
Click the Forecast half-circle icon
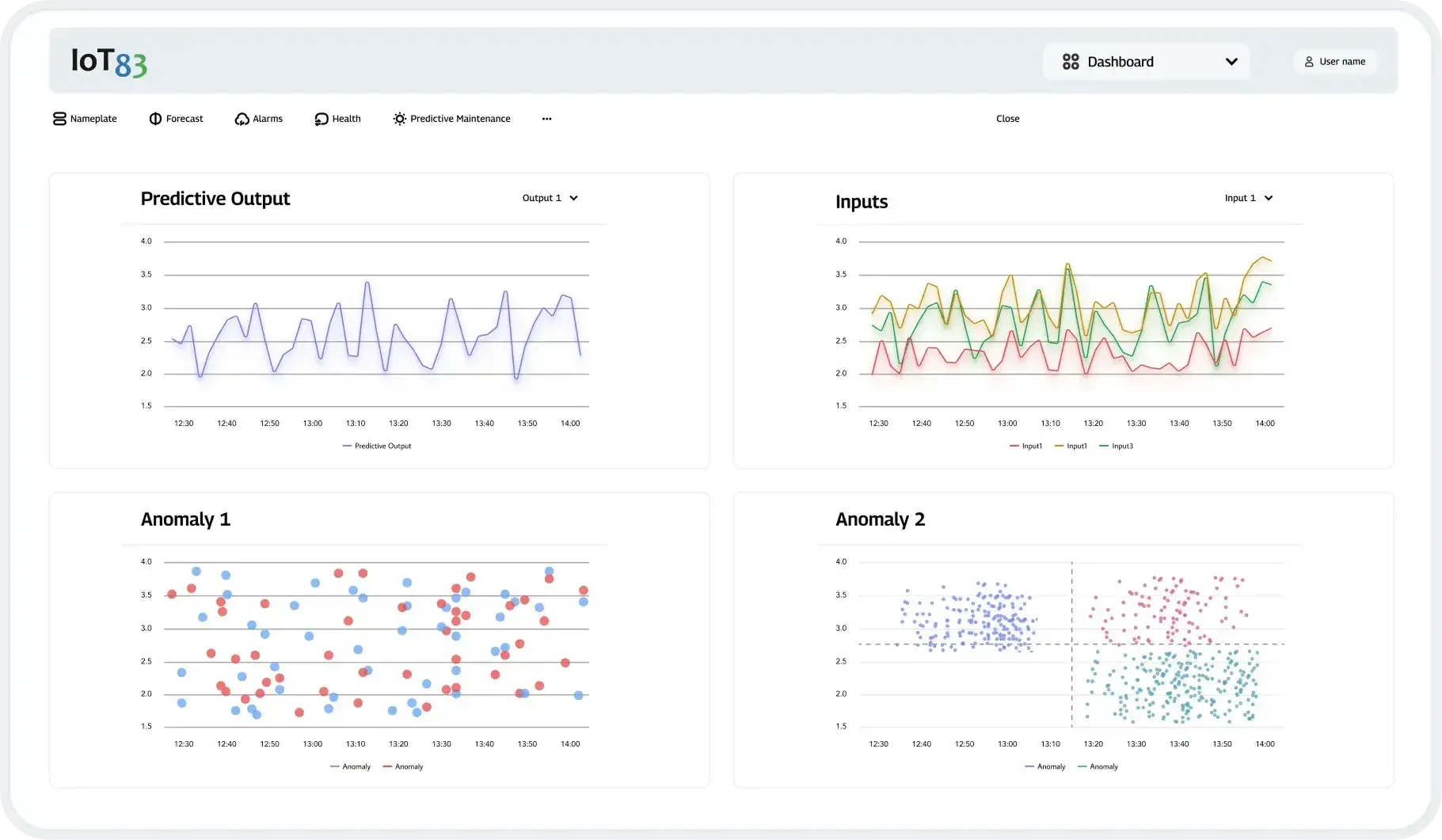(x=155, y=119)
